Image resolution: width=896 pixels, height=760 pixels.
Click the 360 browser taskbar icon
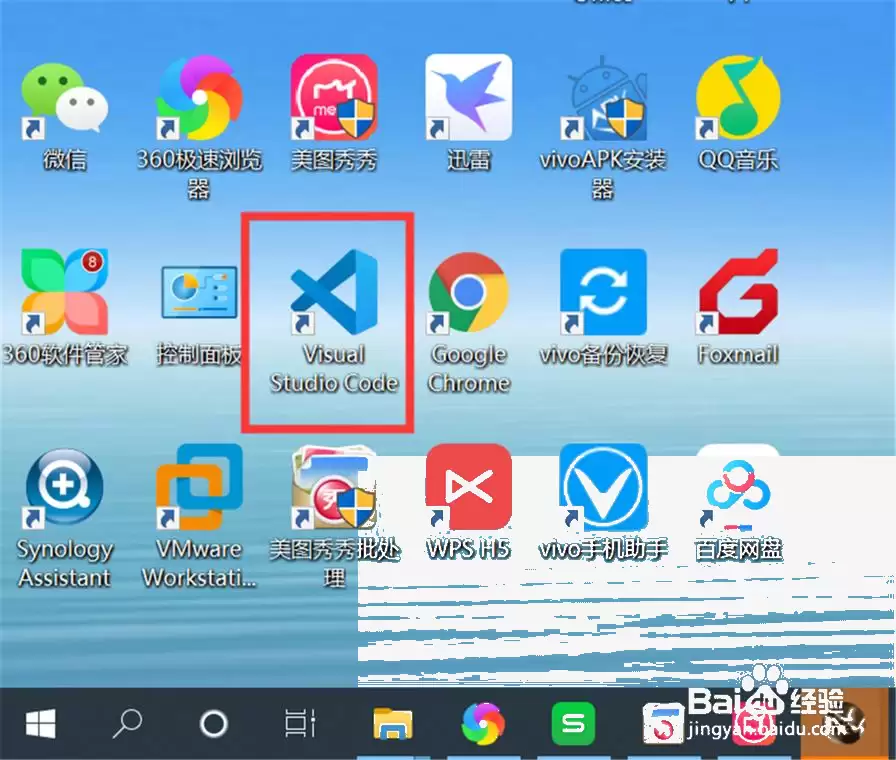pyautogui.click(x=483, y=724)
